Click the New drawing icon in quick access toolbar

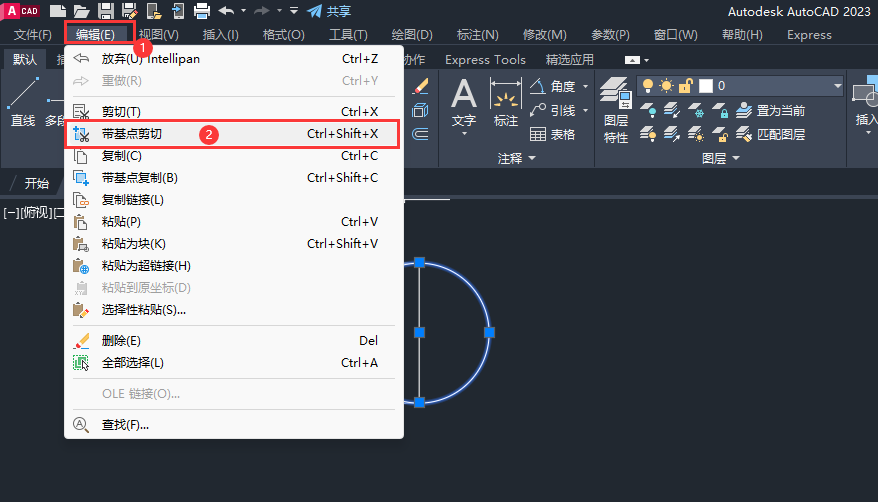point(58,11)
